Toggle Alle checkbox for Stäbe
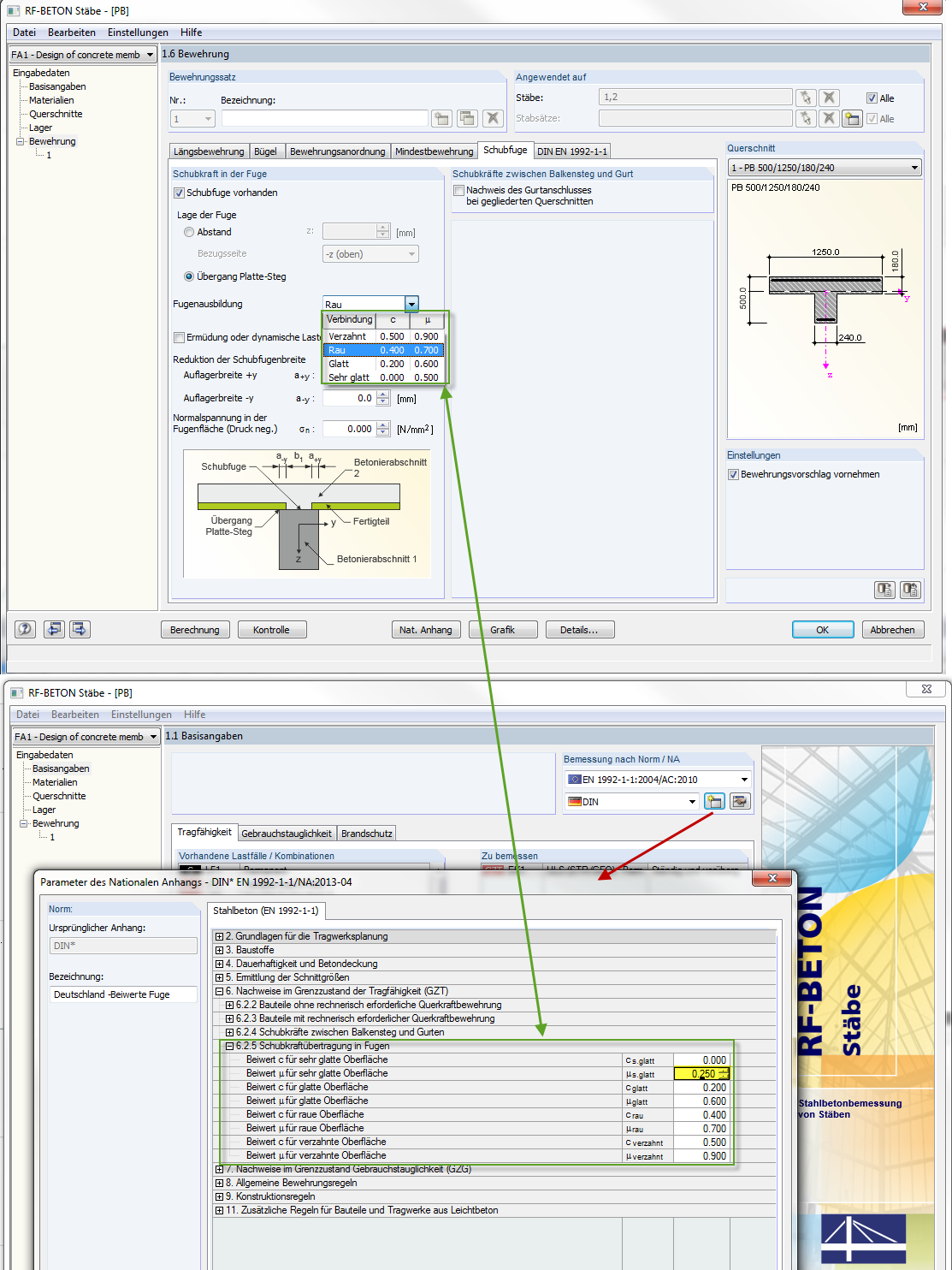This screenshot has height=1270, width=952. point(872,98)
